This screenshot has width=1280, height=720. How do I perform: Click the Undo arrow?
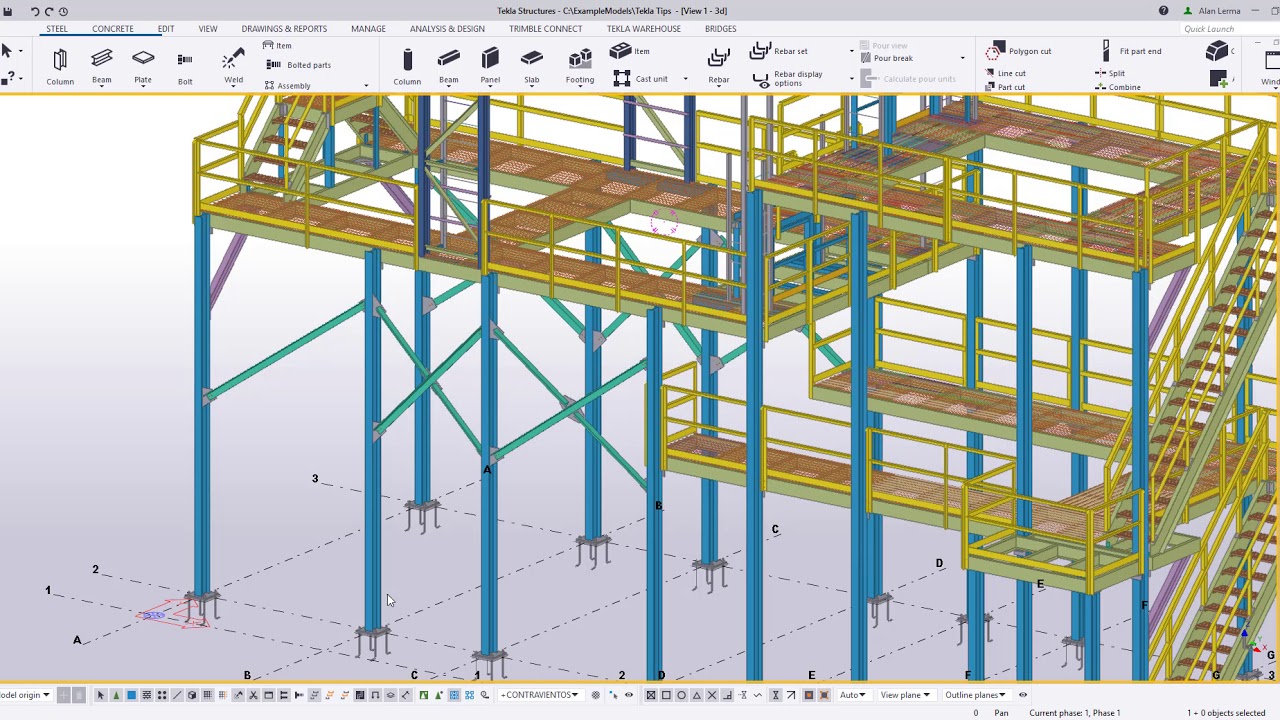(35, 11)
